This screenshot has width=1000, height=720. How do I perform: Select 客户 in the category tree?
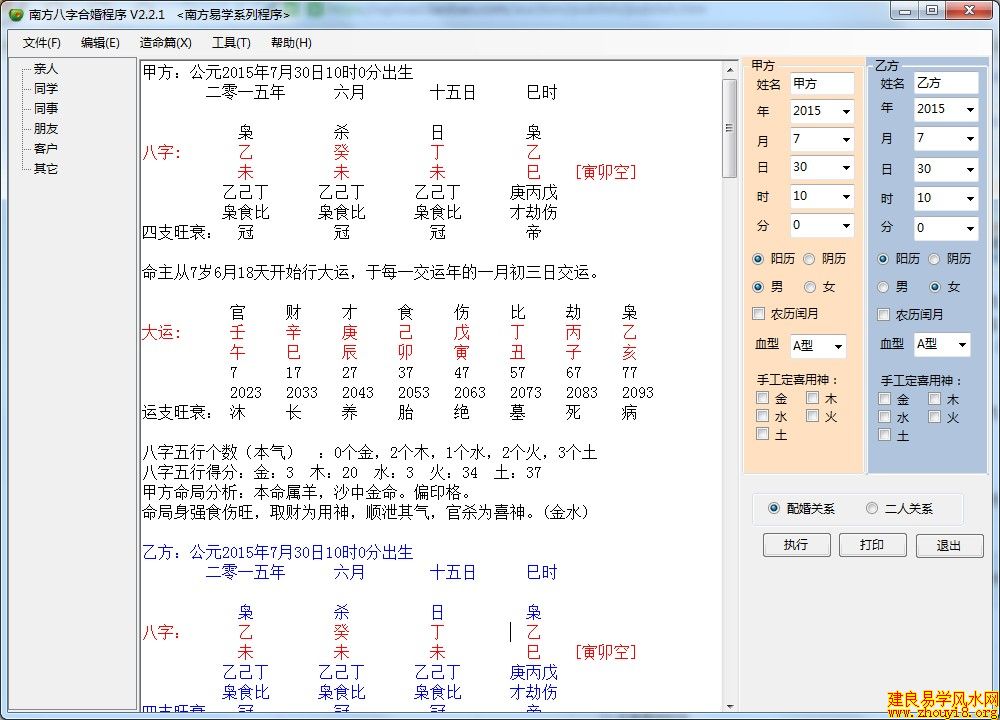[x=45, y=149]
